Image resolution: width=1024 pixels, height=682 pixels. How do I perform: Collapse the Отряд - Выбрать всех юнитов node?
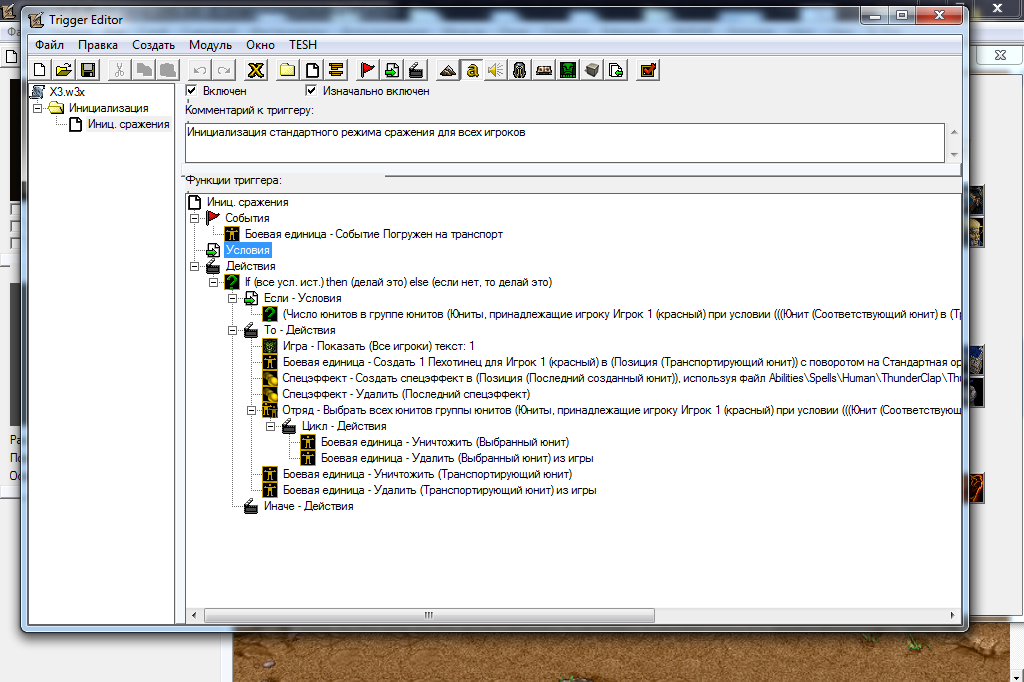click(x=251, y=410)
